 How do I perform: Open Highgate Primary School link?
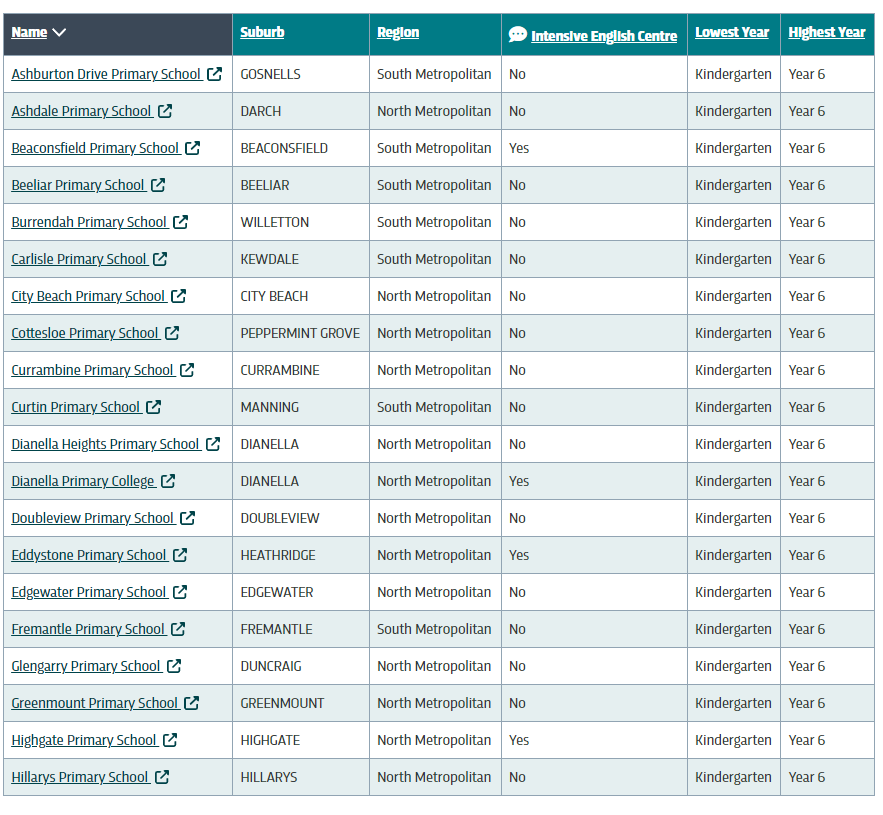[84, 740]
